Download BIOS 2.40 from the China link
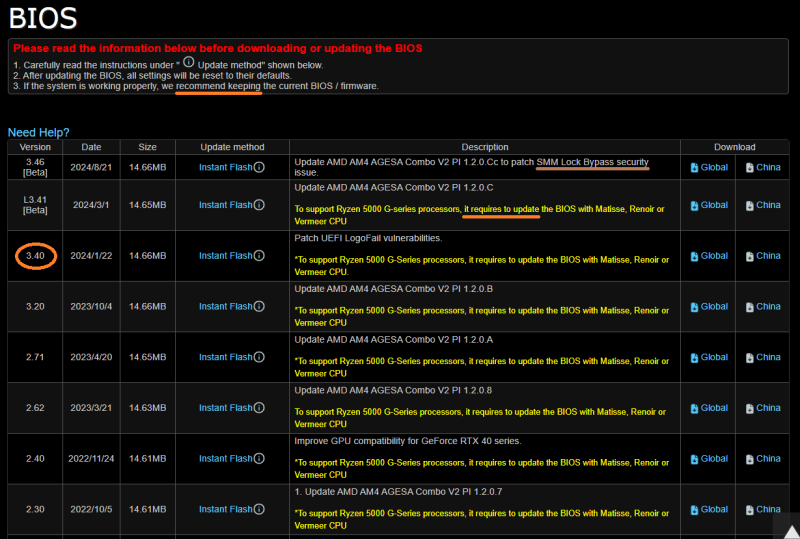800x539 pixels. 768,458
